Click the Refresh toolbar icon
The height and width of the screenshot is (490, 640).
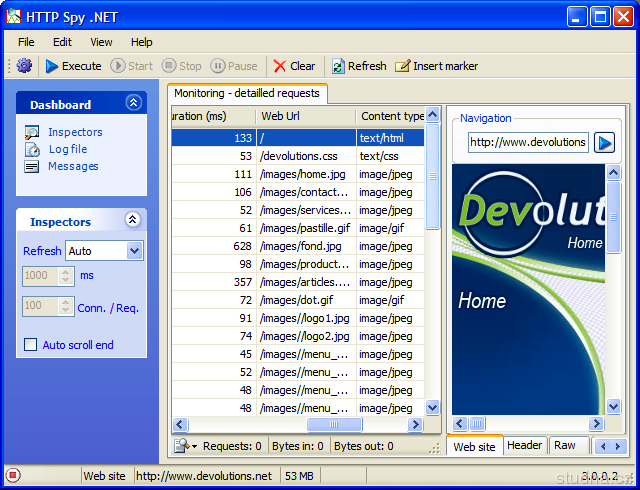pyautogui.click(x=338, y=66)
